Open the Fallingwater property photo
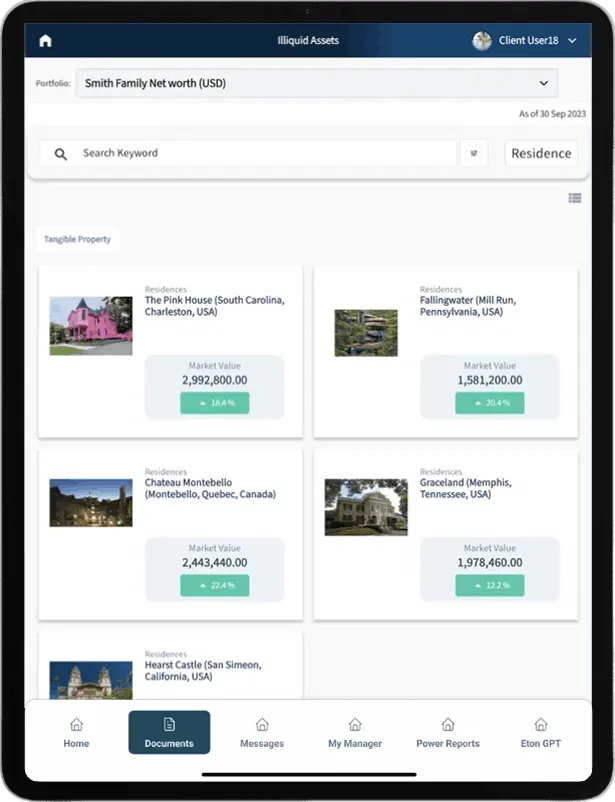Screen dimensions: 615x802 click(366, 332)
